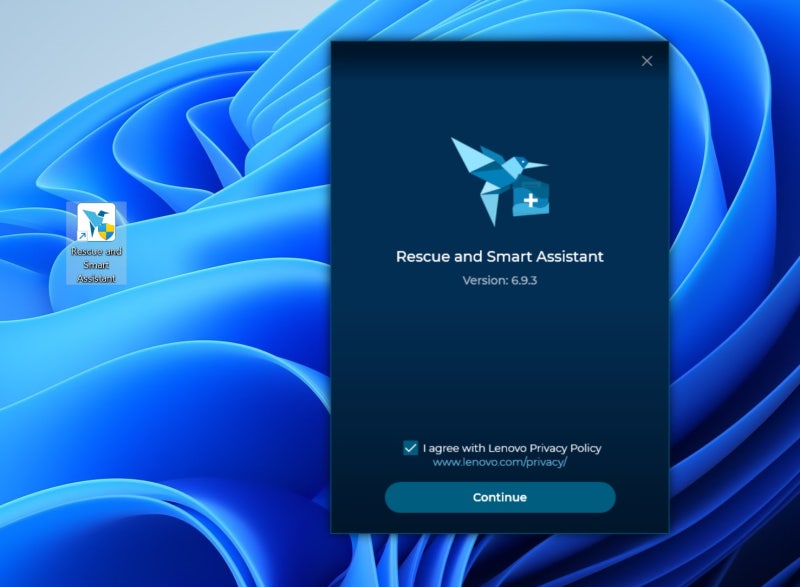The image size is (800, 587).
Task: Select the 'Version: 6.9.3' text
Action: coord(499,280)
